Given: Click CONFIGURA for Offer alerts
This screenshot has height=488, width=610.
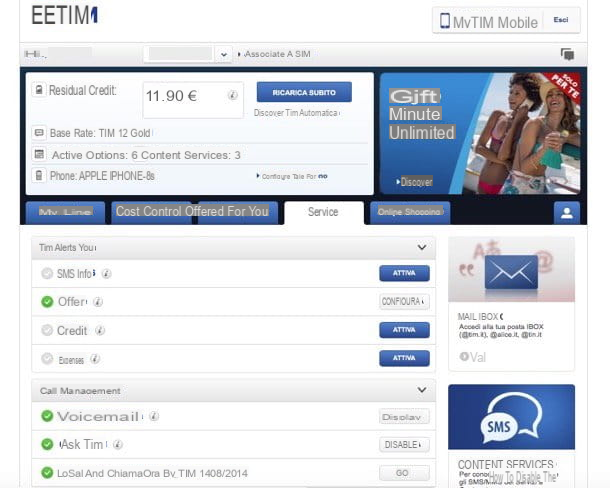Looking at the screenshot, I should coord(404,302).
